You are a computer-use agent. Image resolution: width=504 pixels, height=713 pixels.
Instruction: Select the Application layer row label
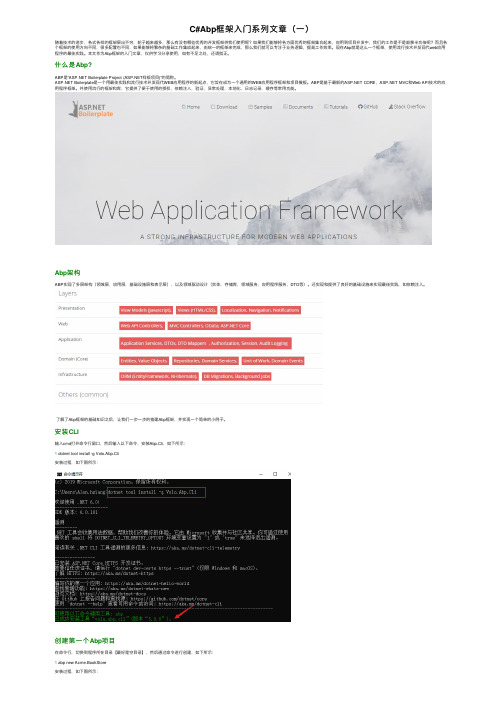point(70,339)
